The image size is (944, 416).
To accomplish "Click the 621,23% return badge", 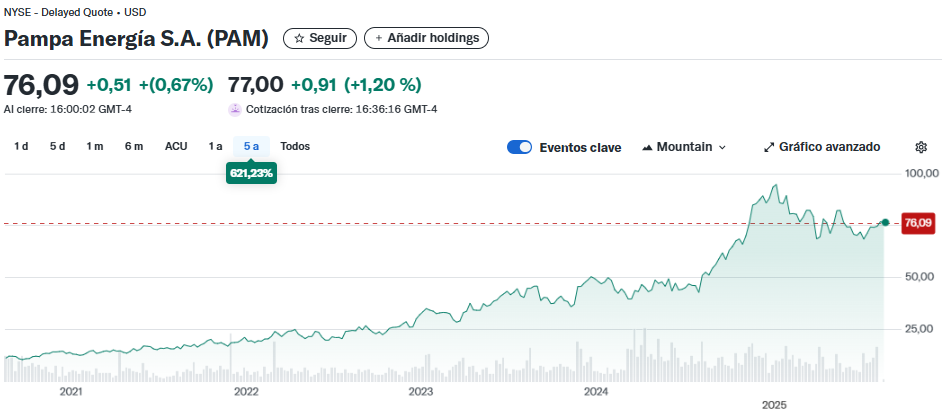I will [x=252, y=173].
